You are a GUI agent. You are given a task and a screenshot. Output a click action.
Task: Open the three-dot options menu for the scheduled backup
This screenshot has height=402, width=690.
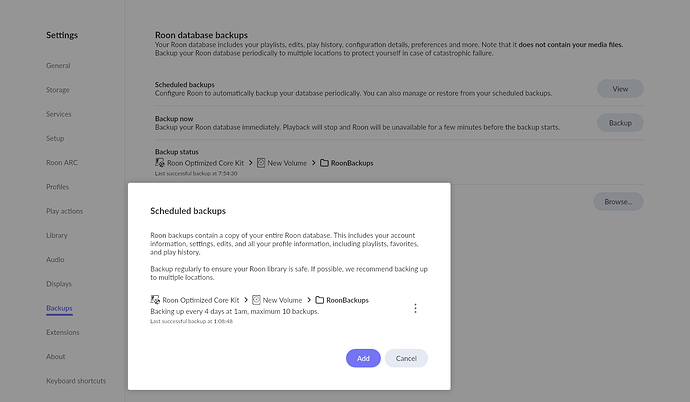point(415,309)
